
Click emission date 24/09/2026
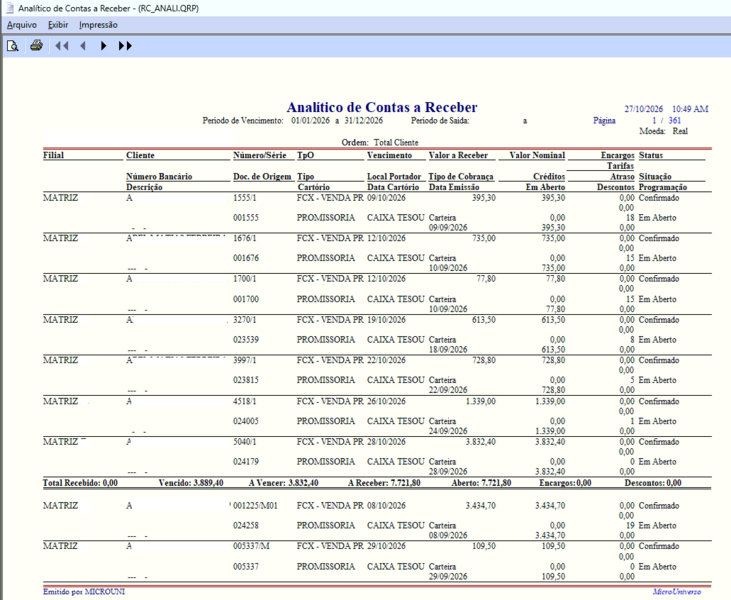(448, 431)
